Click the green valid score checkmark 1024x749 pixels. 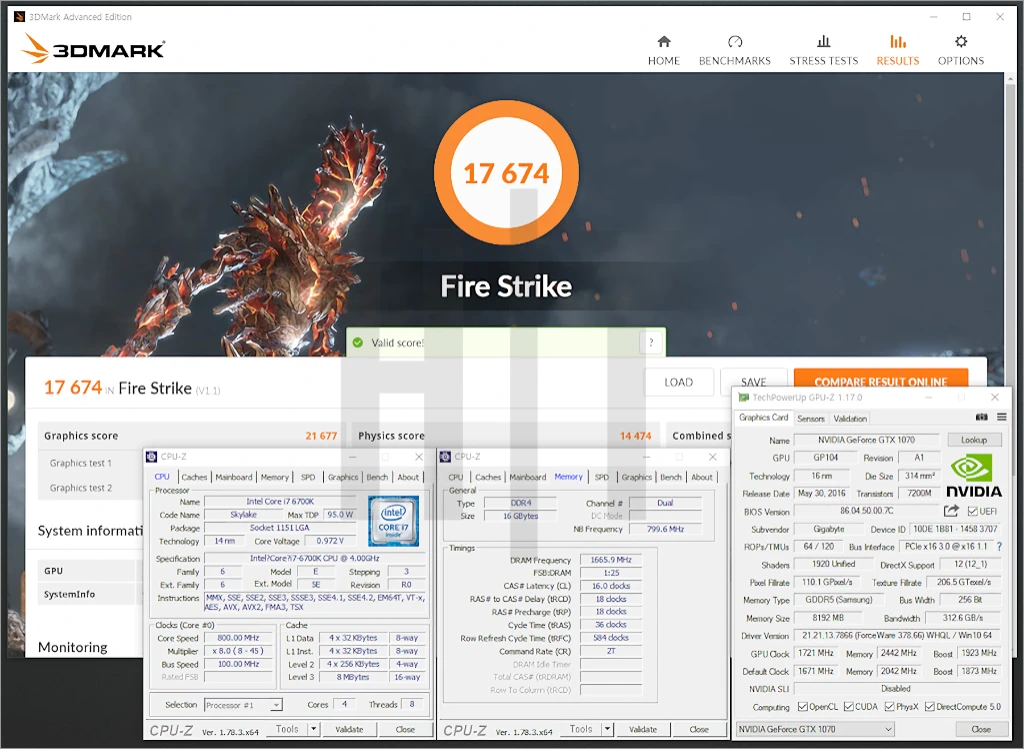coord(357,342)
